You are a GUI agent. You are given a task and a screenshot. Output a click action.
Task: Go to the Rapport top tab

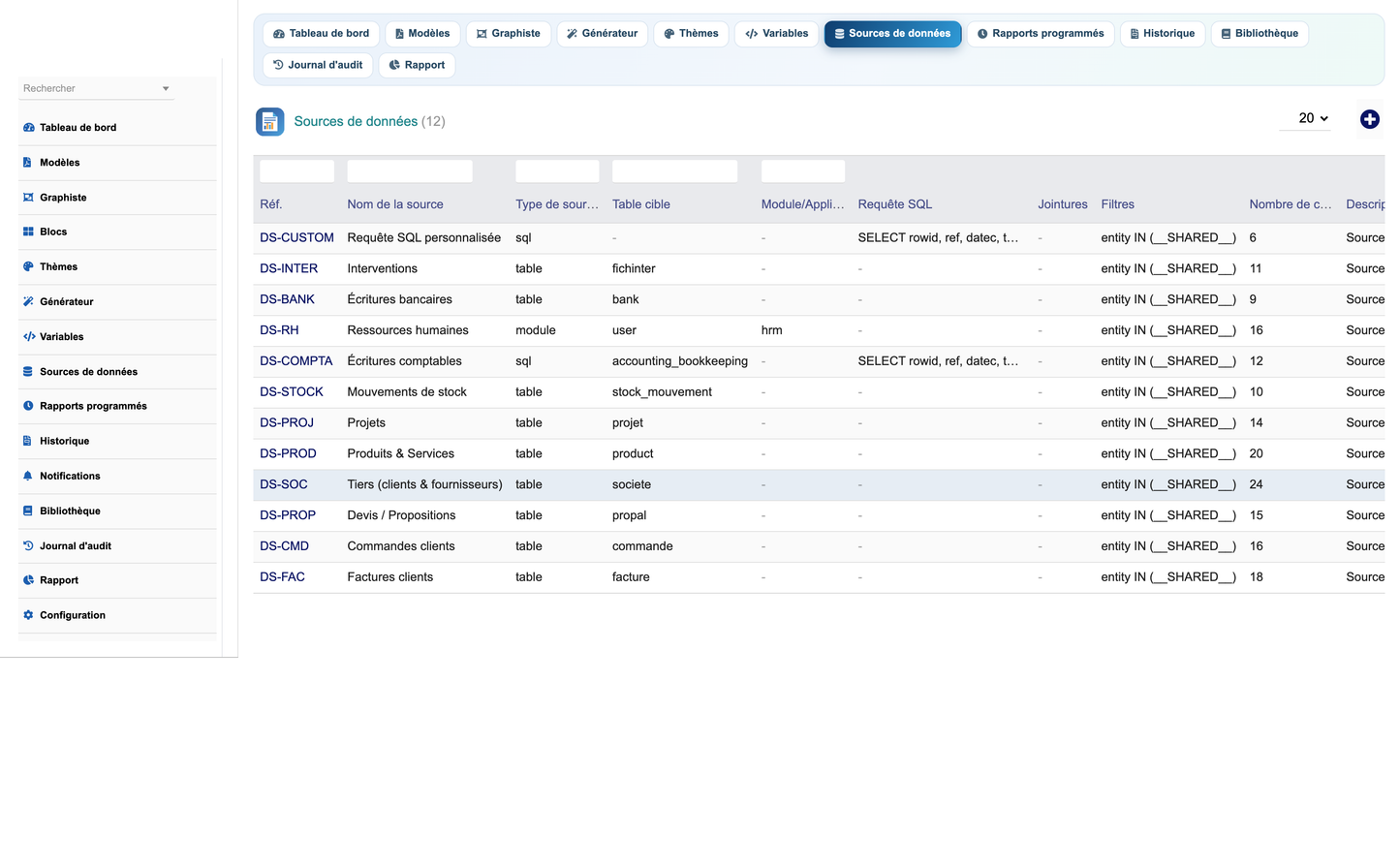pyautogui.click(x=417, y=65)
